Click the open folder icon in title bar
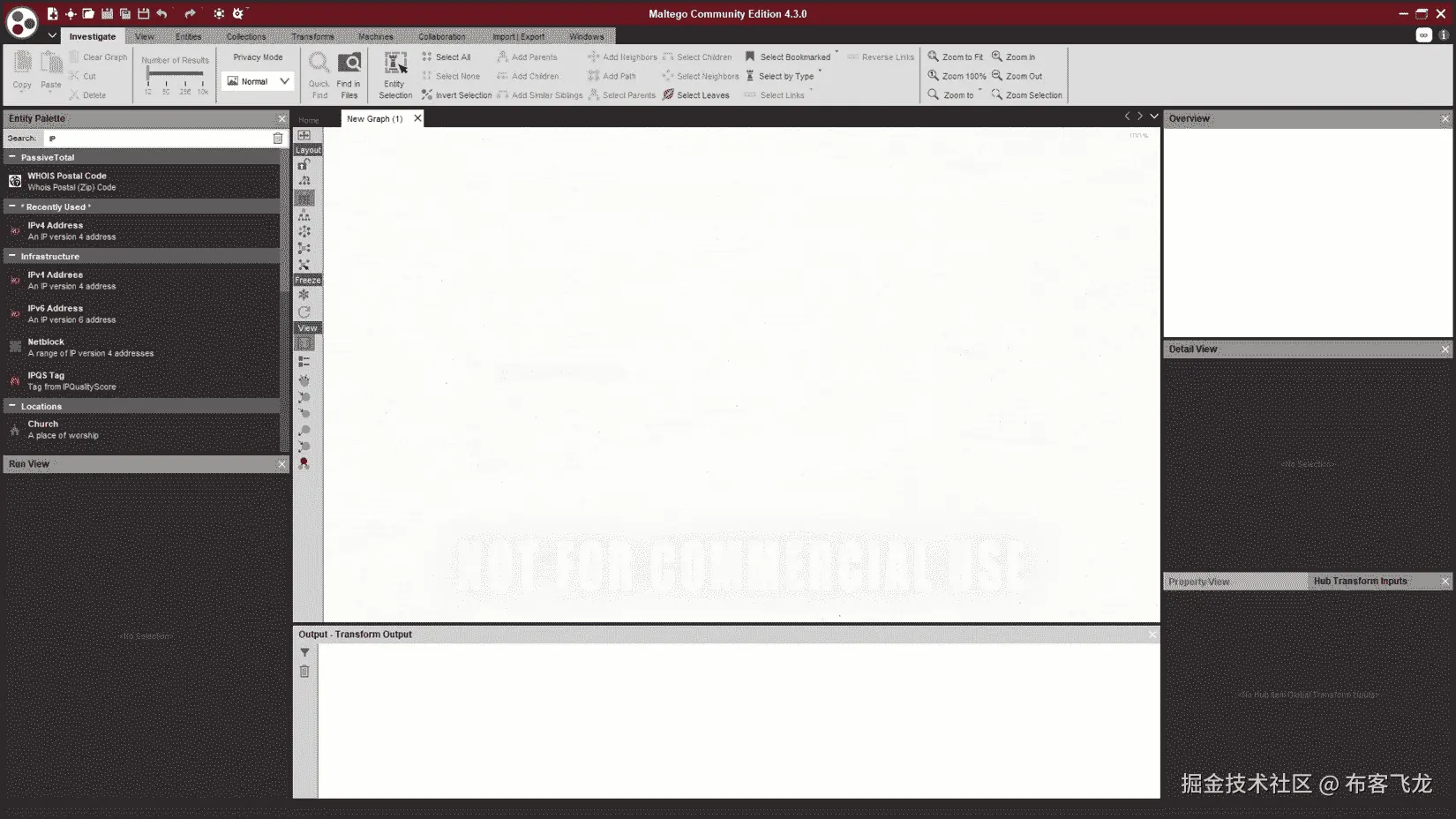 point(88,13)
